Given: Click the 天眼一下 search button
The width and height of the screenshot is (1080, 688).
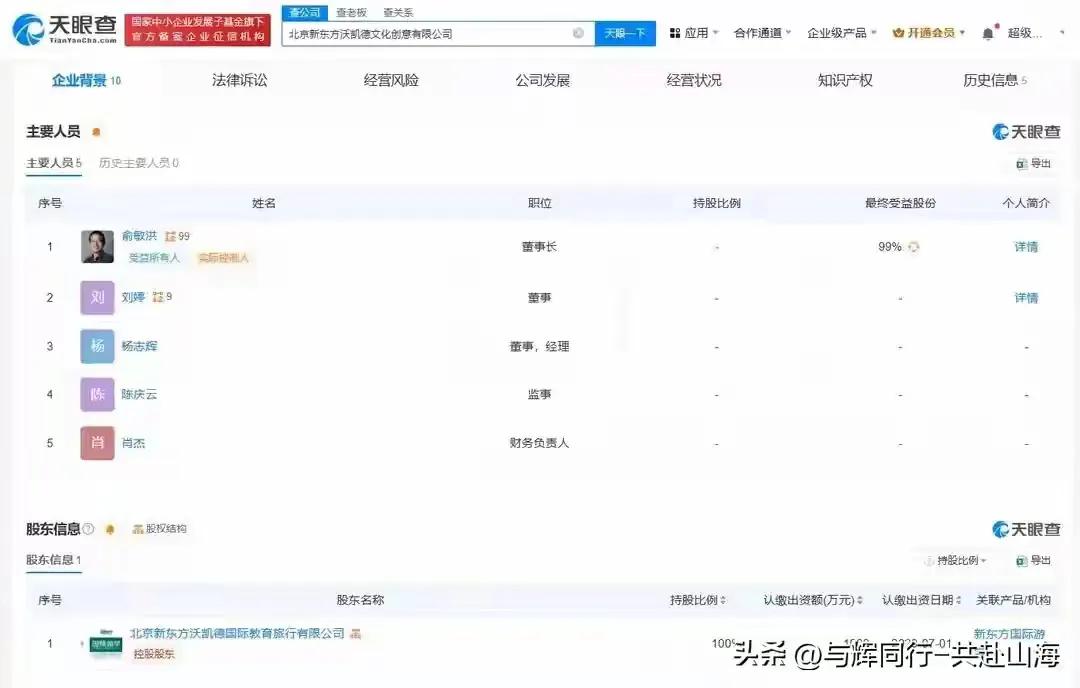Looking at the screenshot, I should [x=625, y=33].
